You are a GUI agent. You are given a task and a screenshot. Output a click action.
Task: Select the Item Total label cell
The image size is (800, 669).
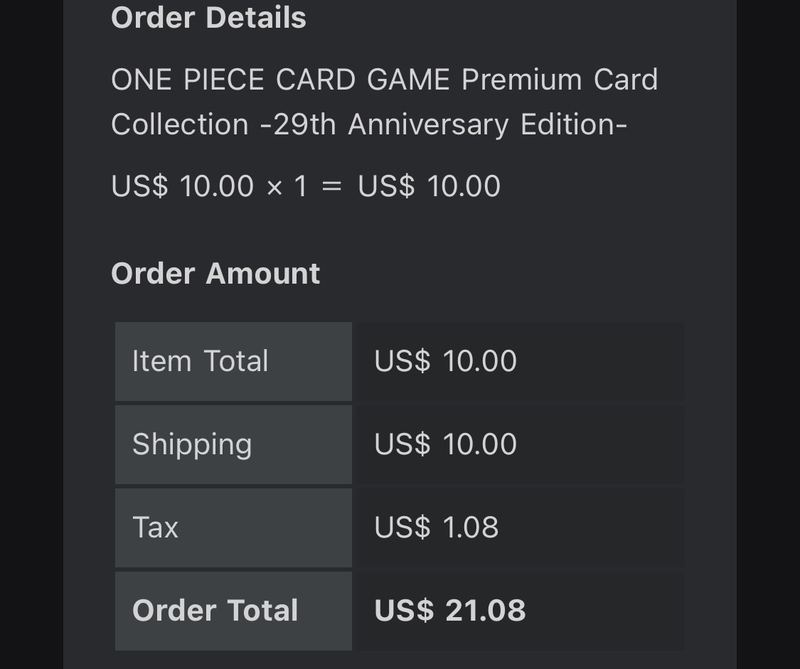tap(234, 361)
